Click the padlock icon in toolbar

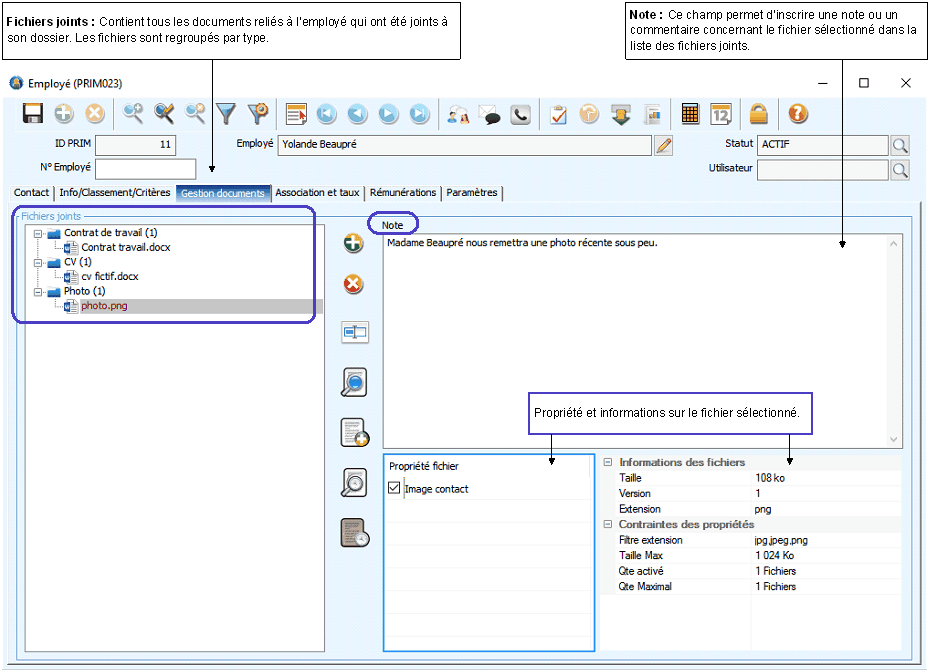point(759,114)
